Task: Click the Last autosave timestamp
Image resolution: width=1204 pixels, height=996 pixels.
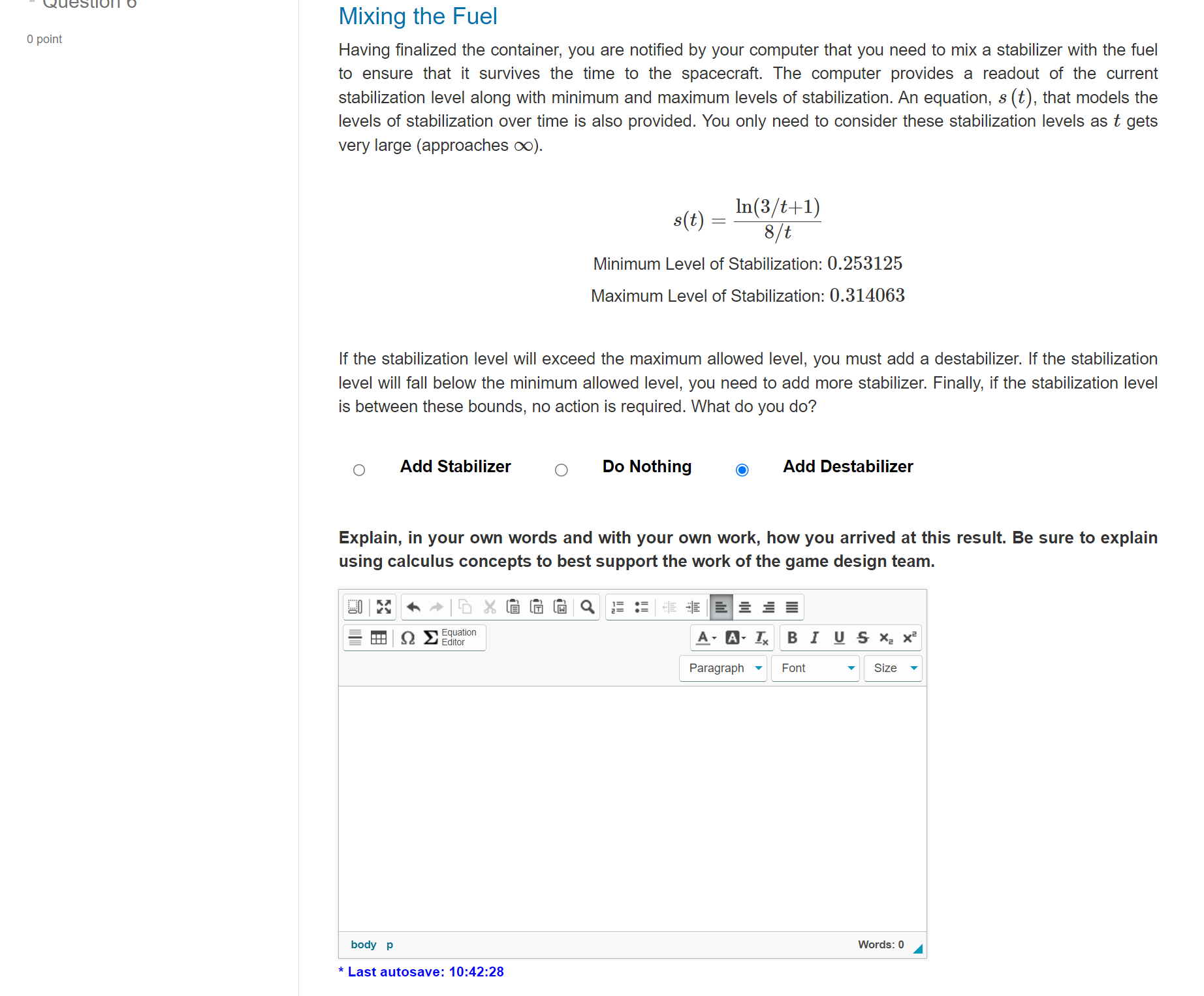Action: (421, 972)
